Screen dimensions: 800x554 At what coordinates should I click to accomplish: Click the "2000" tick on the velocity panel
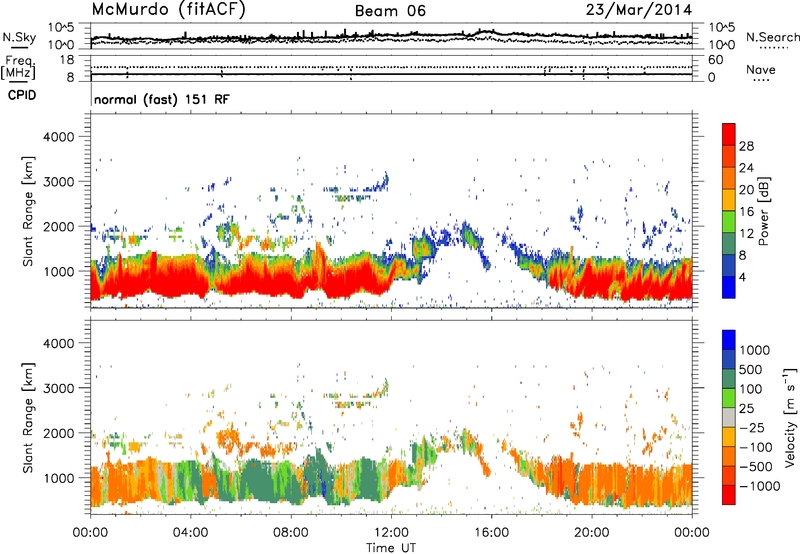(x=58, y=433)
